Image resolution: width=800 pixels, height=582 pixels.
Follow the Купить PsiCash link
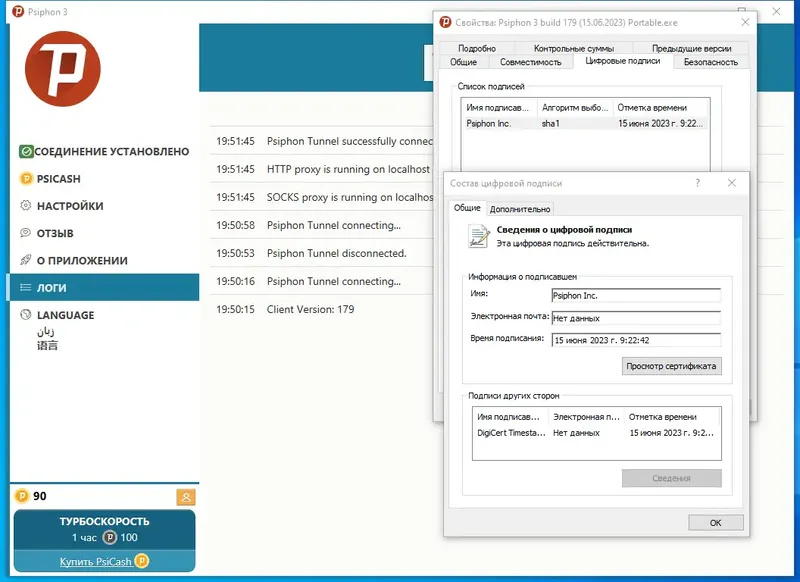coord(95,562)
